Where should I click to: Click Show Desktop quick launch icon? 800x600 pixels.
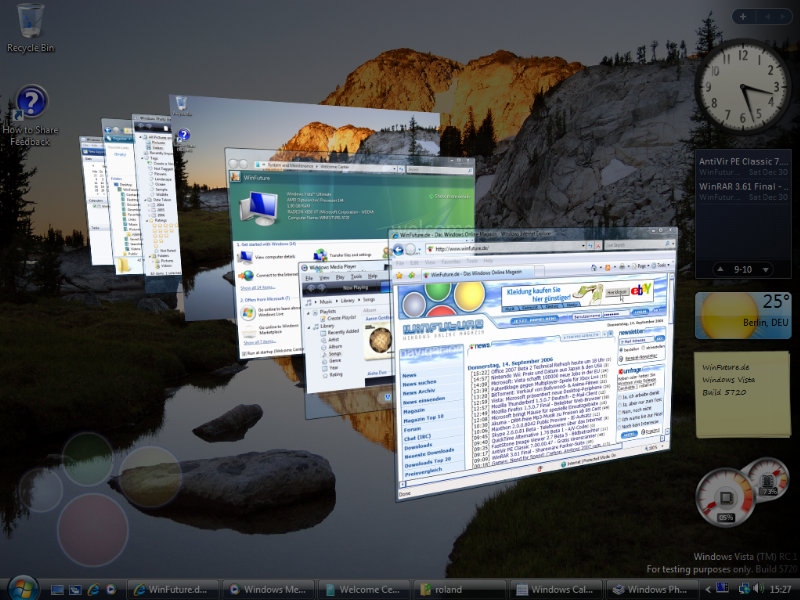[x=57, y=590]
